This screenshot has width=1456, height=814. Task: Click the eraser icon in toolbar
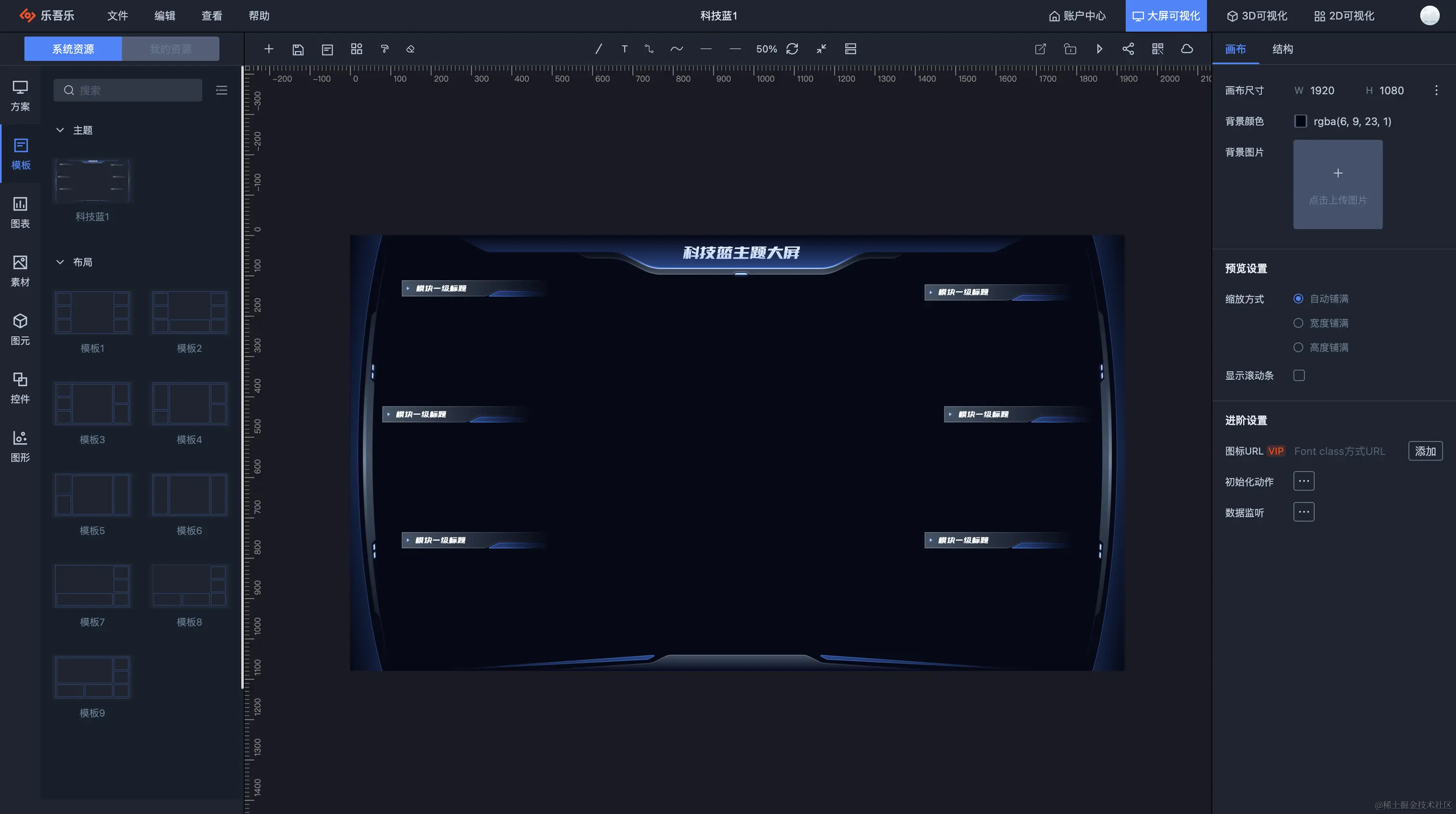(411, 49)
